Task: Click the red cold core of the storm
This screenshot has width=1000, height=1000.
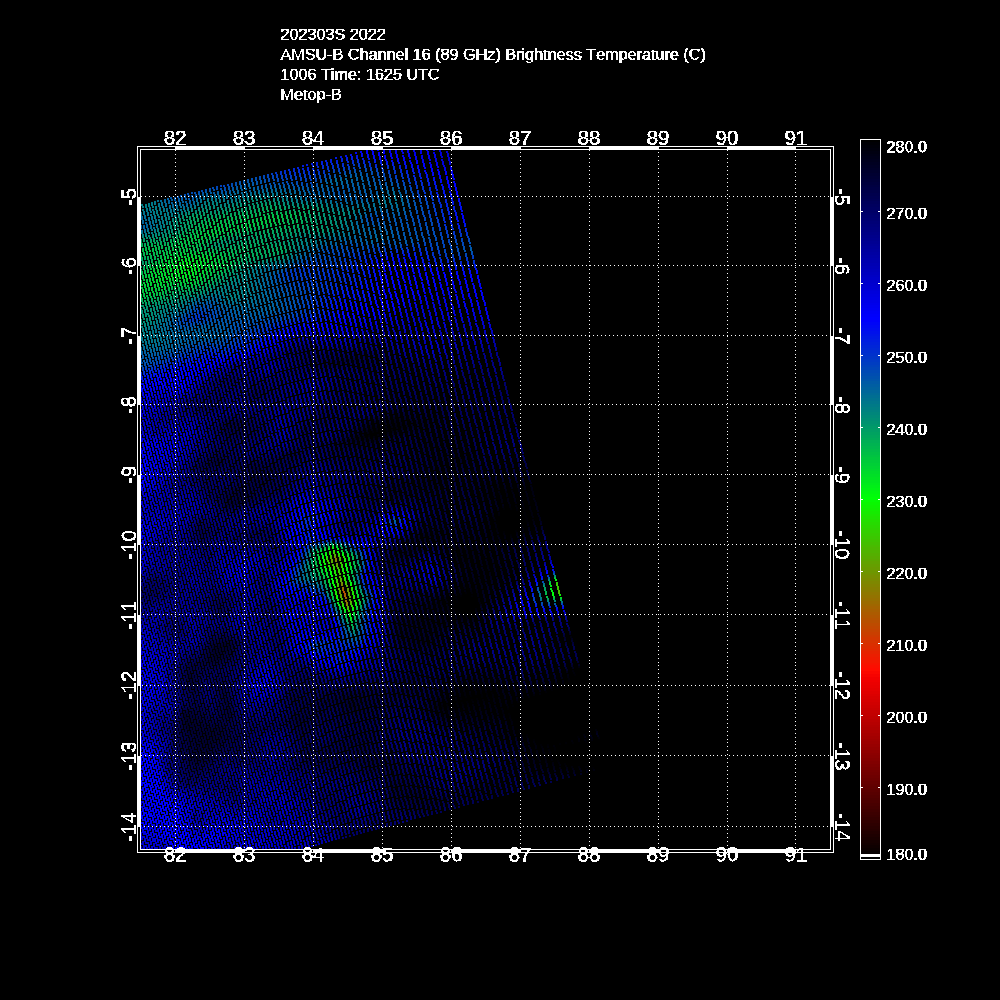Action: pyautogui.click(x=344, y=593)
